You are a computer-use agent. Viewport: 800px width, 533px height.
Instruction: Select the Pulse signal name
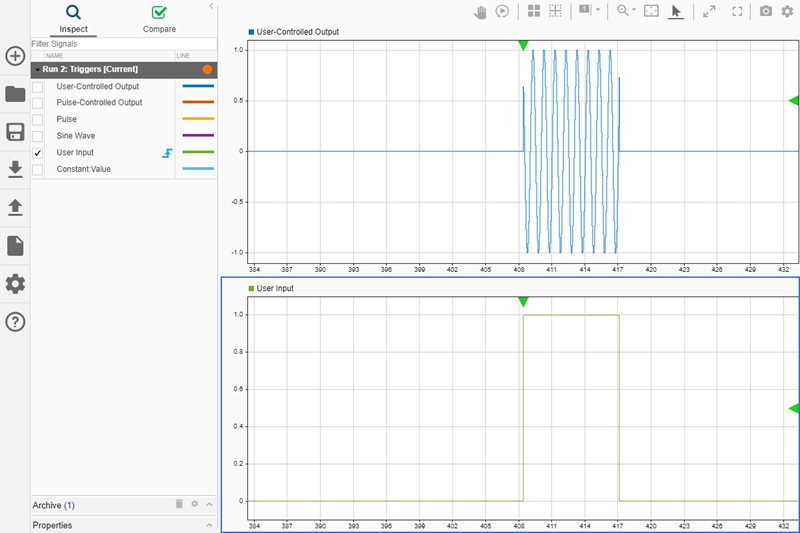click(x=66, y=119)
